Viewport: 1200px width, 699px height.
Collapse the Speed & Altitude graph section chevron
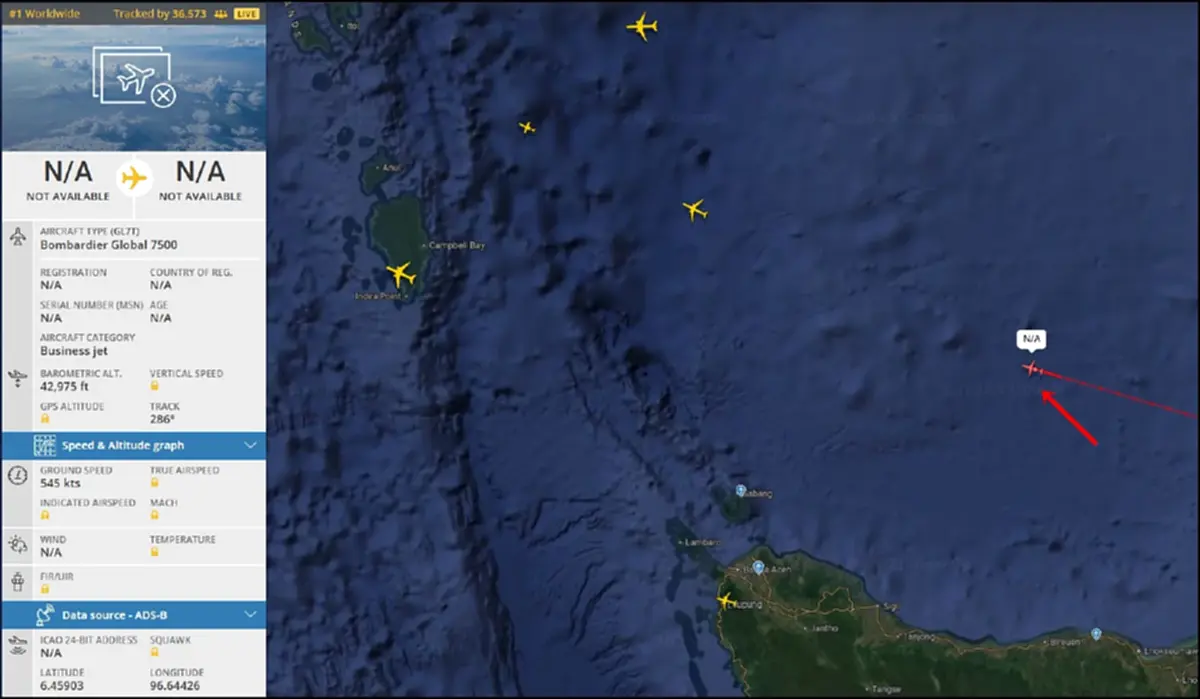click(250, 445)
